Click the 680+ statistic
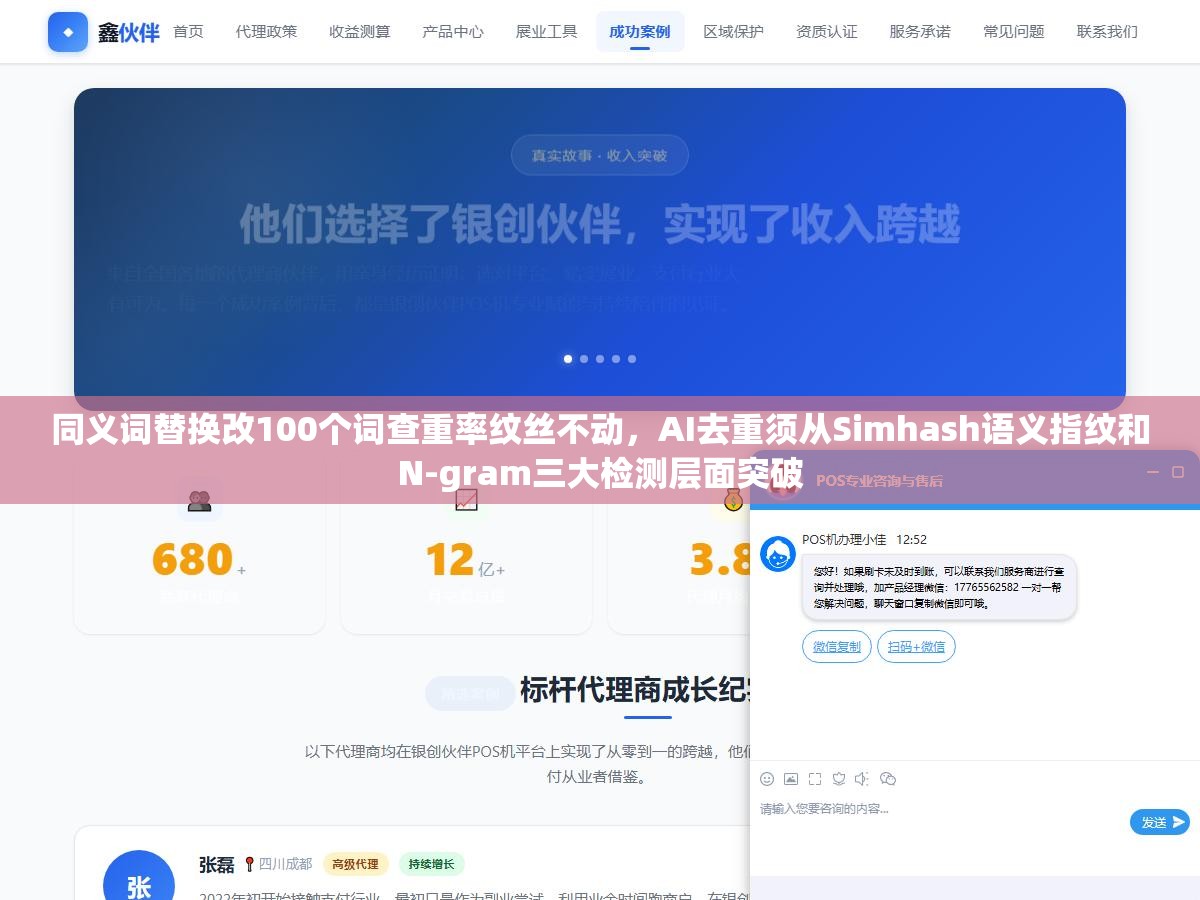 pyautogui.click(x=199, y=560)
